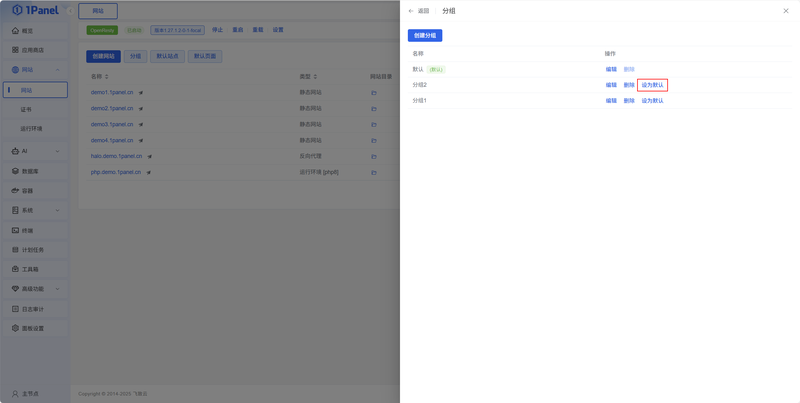
Task: Click 重载 to reload OpenResty
Action: (x=258, y=30)
